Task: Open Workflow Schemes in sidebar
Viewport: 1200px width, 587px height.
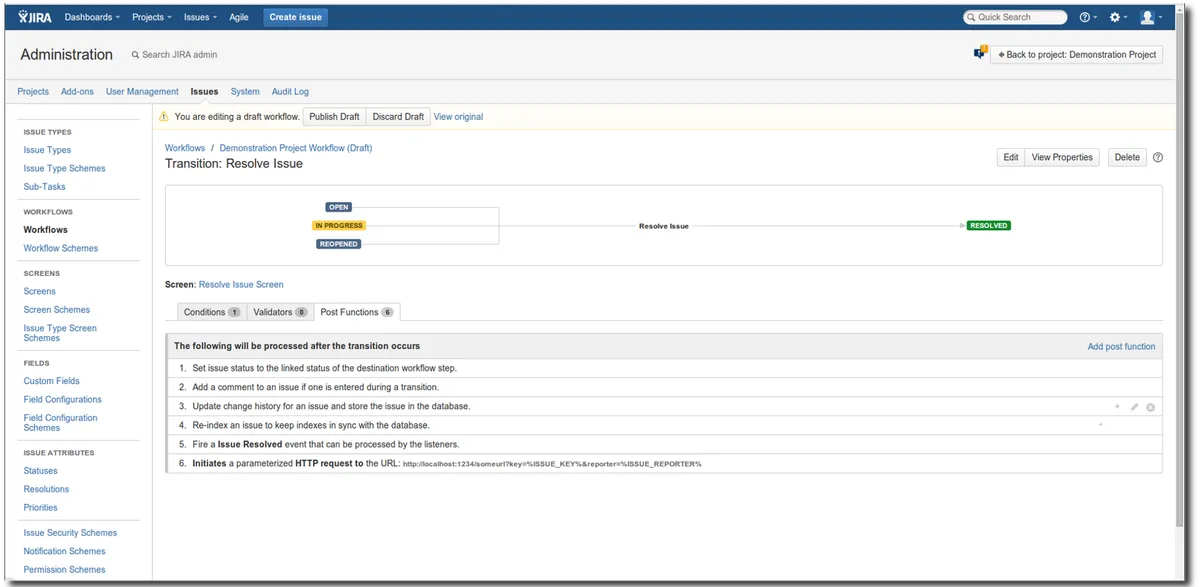Action: pyautogui.click(x=61, y=248)
